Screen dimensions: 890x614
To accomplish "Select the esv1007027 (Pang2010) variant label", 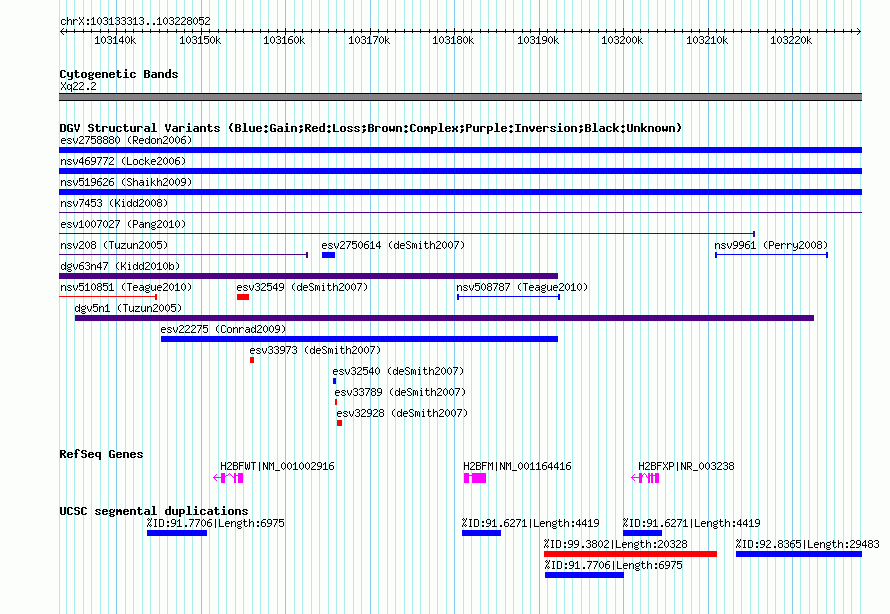I will 123,224.
